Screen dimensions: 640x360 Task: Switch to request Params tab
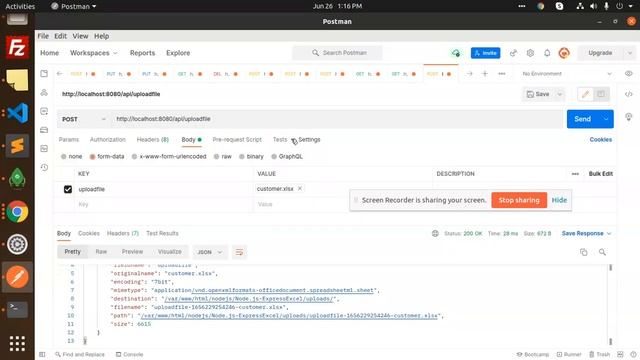point(69,140)
